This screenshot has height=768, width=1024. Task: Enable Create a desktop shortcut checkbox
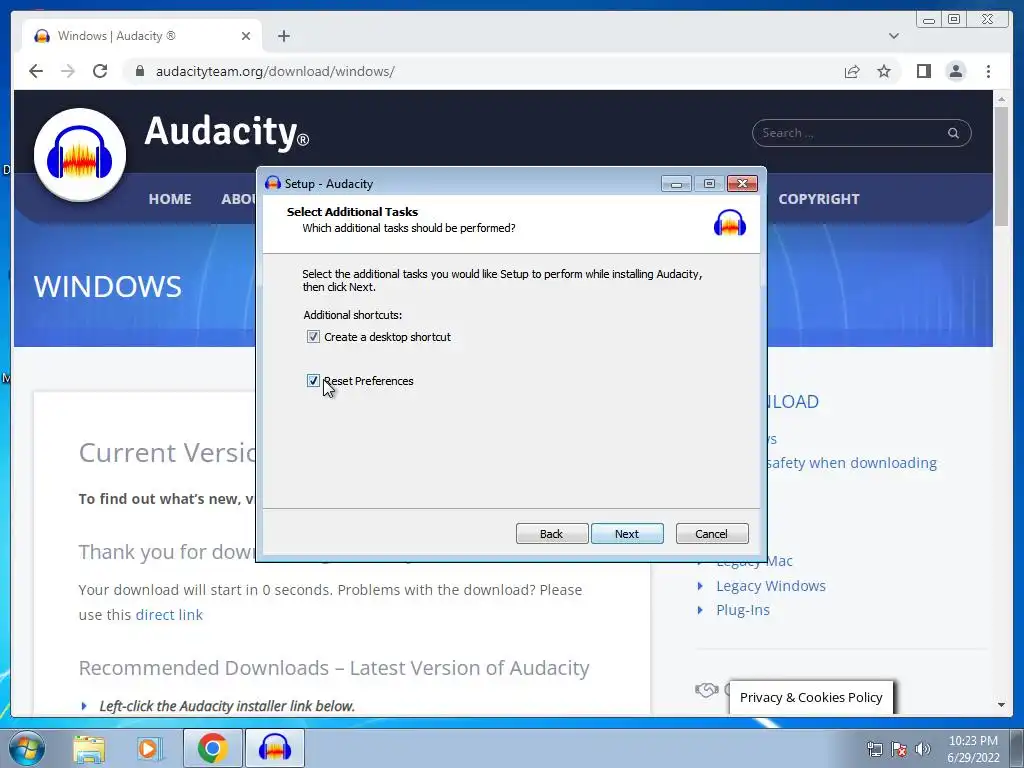click(313, 337)
